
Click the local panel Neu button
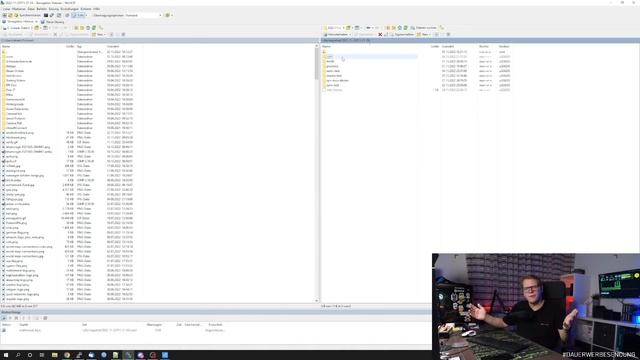click(x=99, y=35)
